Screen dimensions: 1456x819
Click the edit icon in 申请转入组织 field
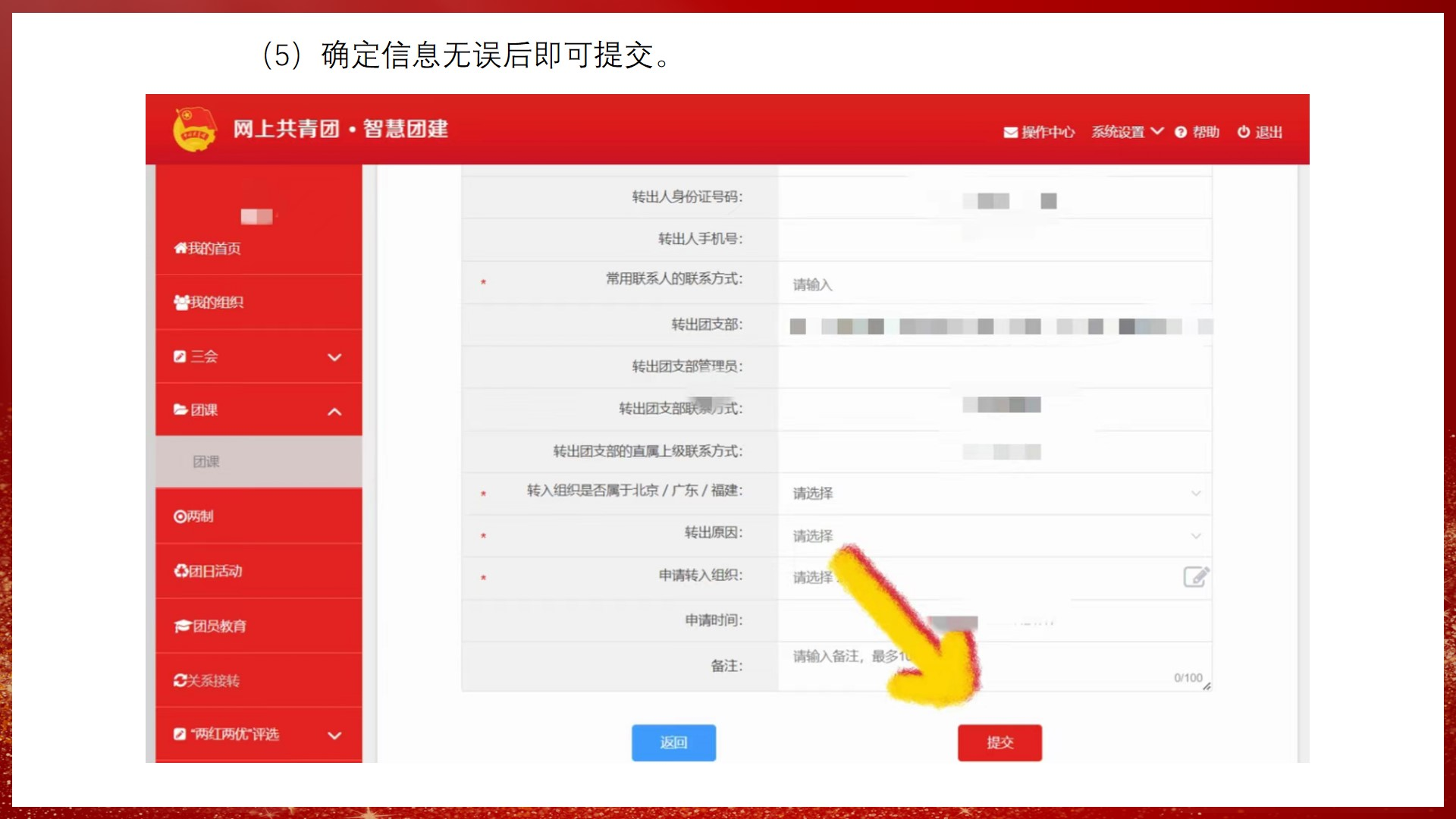click(x=1196, y=577)
